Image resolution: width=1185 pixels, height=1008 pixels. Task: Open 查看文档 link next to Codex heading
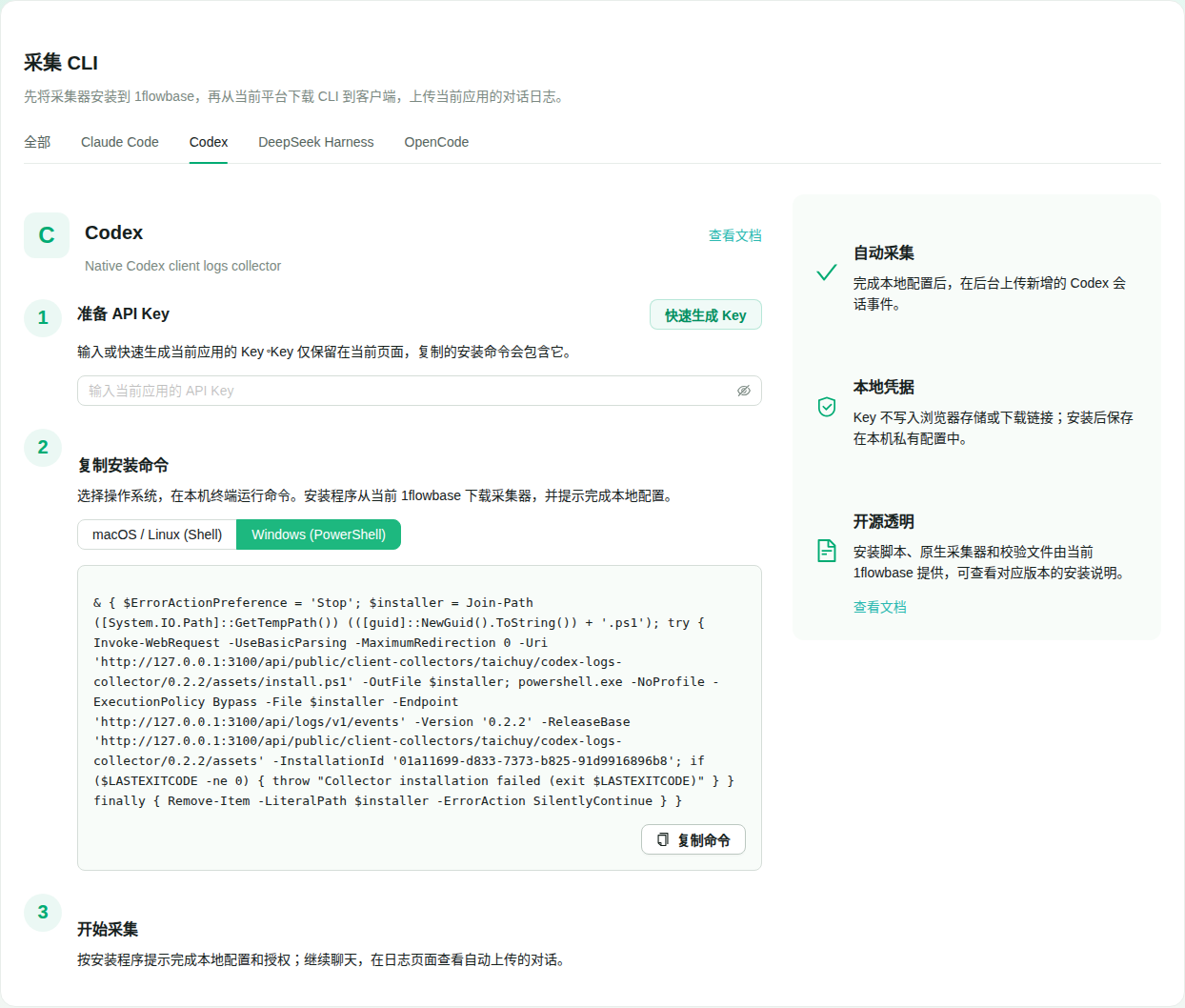tap(735, 235)
